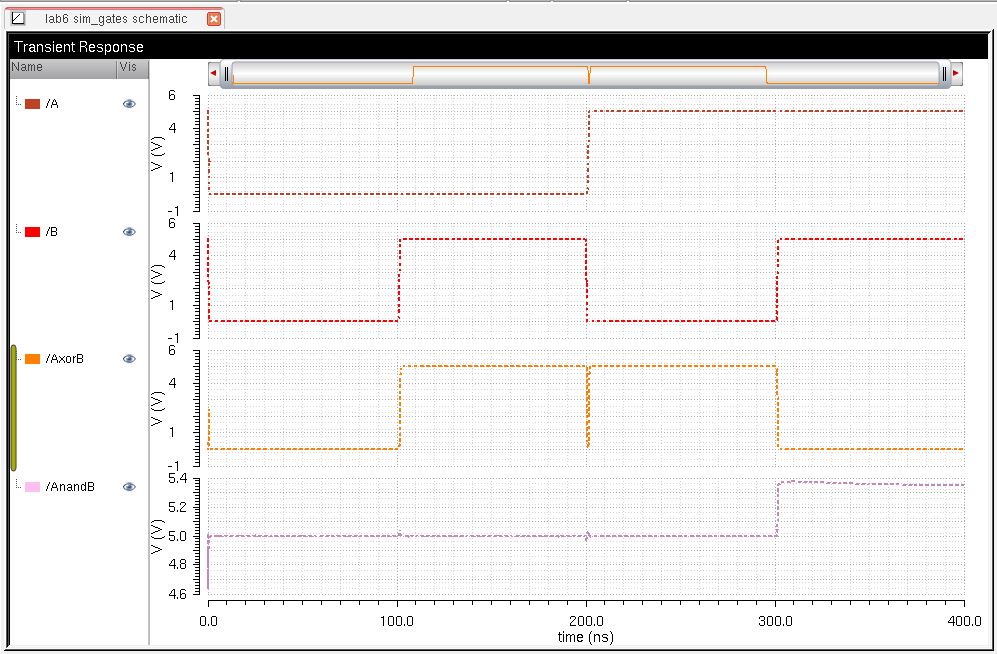Click the red color swatch for /B
Image resolution: width=997 pixels, height=654 pixels.
30,231
